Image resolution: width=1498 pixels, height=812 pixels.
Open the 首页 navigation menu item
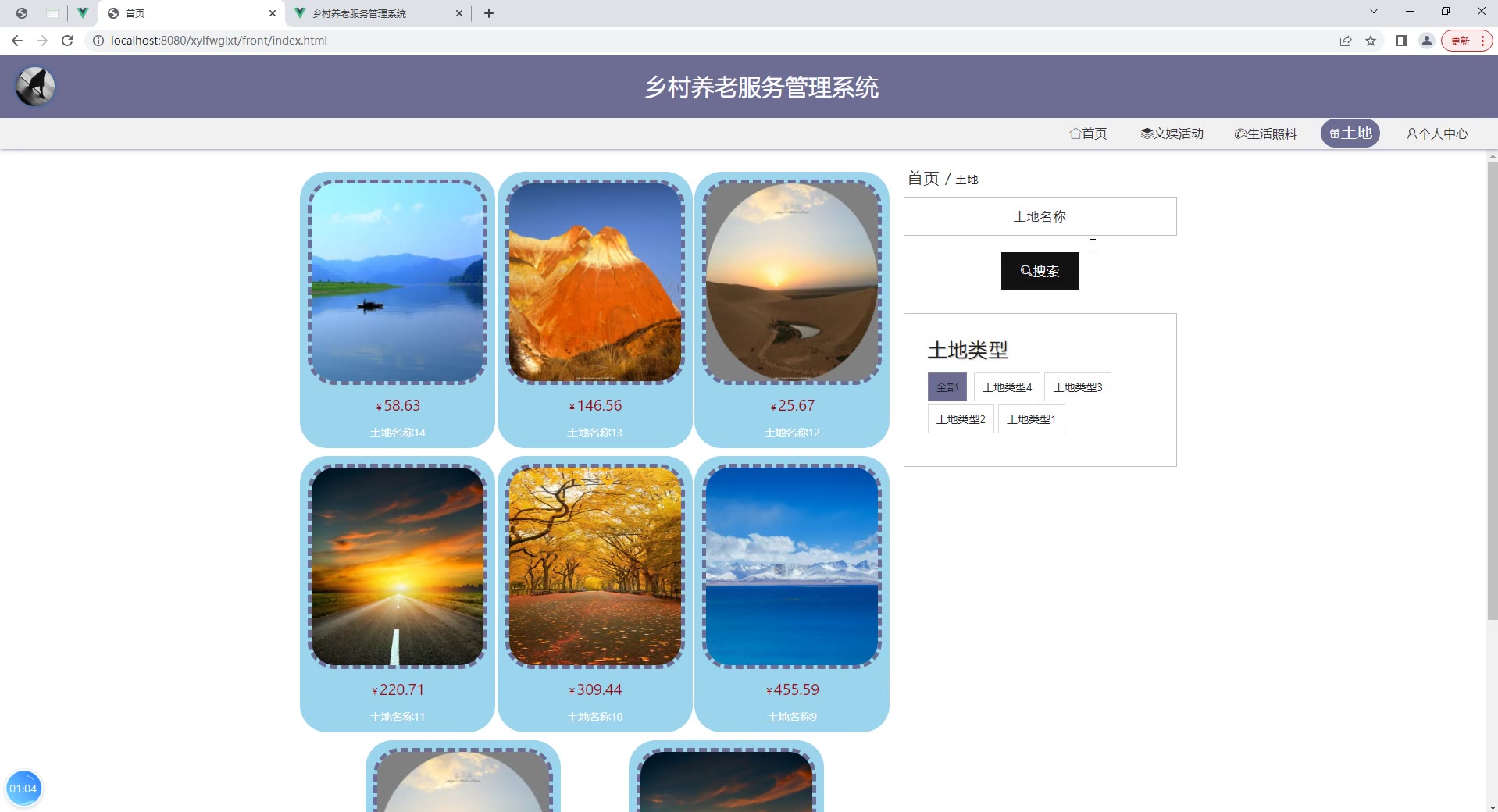1088,134
